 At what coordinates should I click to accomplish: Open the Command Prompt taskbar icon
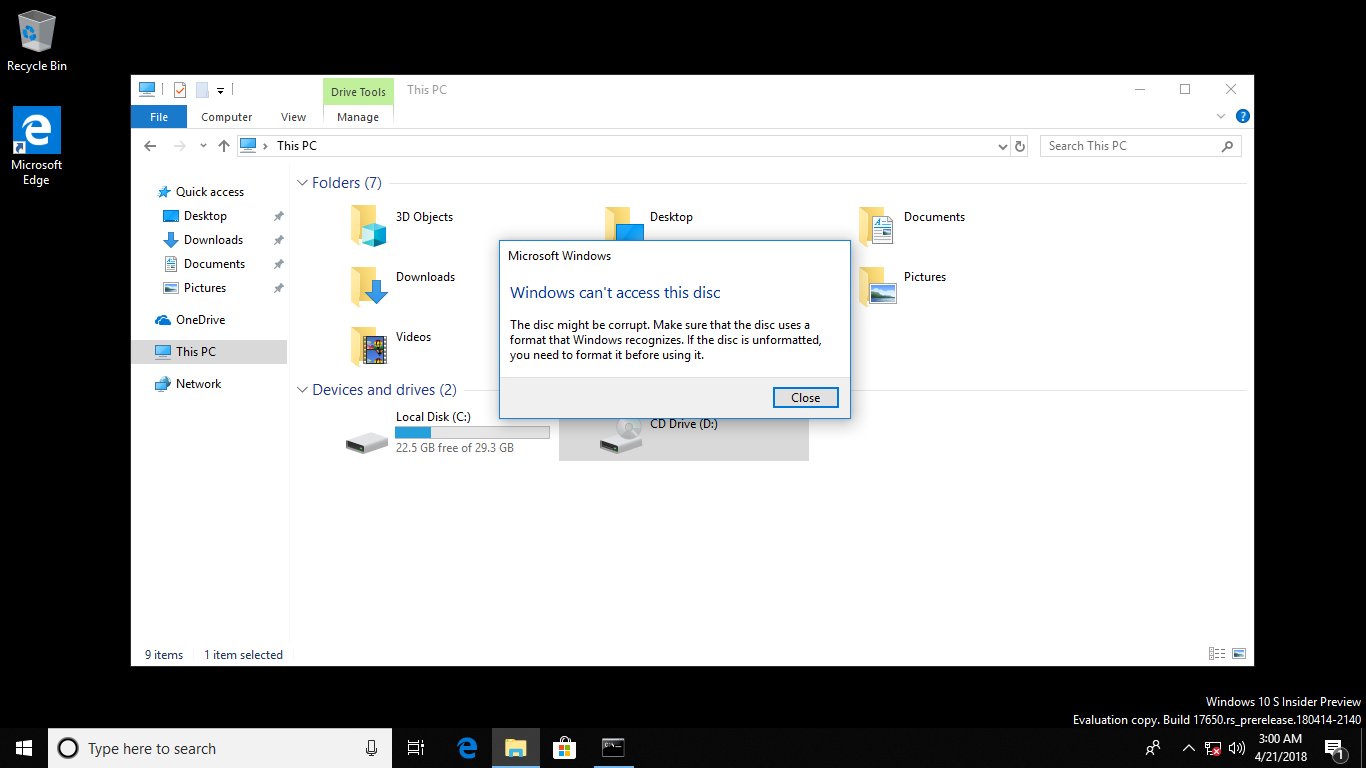click(x=613, y=748)
